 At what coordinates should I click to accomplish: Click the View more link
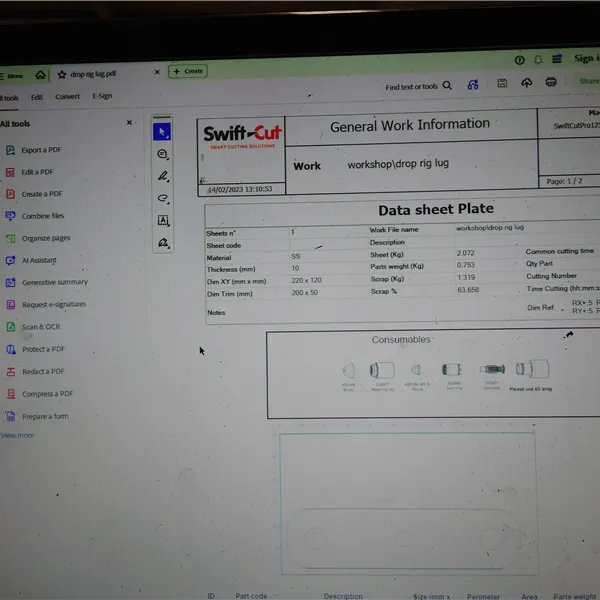pos(17,435)
